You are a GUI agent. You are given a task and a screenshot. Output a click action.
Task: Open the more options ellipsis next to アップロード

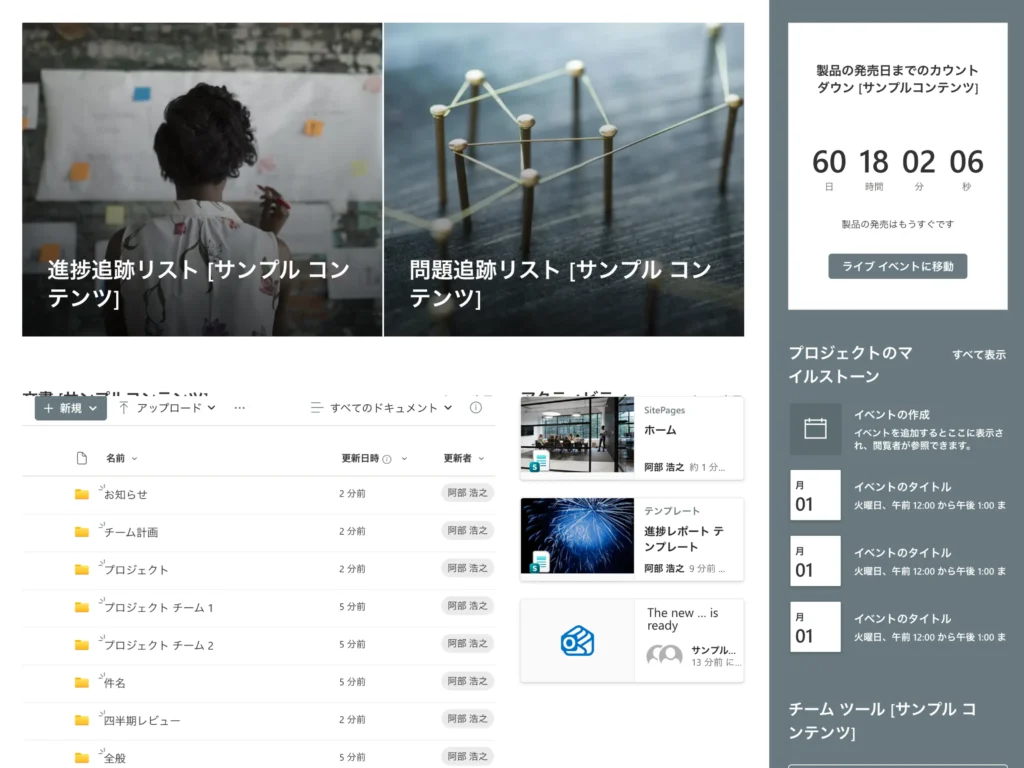[x=240, y=408]
